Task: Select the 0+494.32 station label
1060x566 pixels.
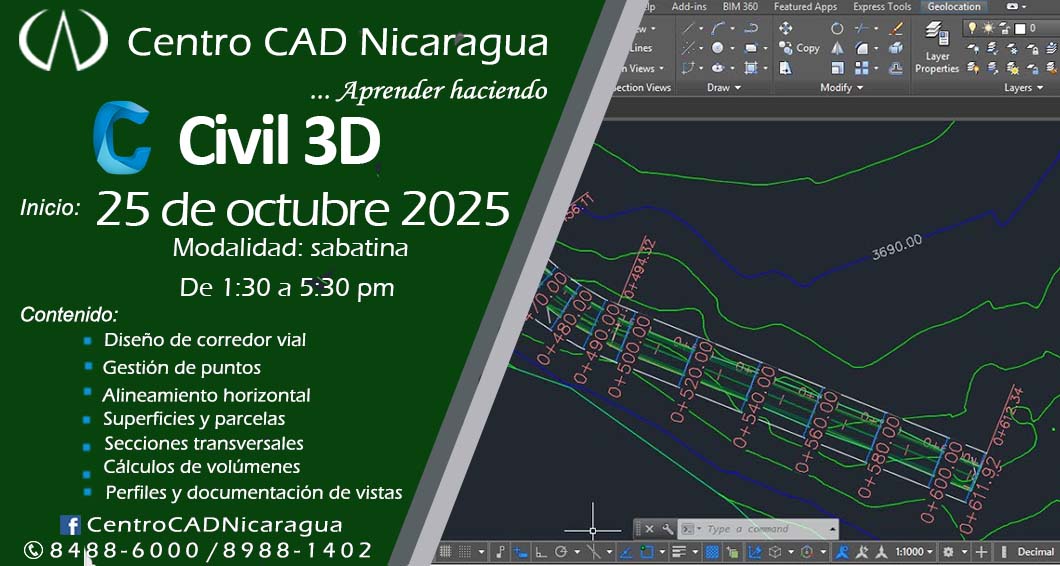Action: (640, 267)
